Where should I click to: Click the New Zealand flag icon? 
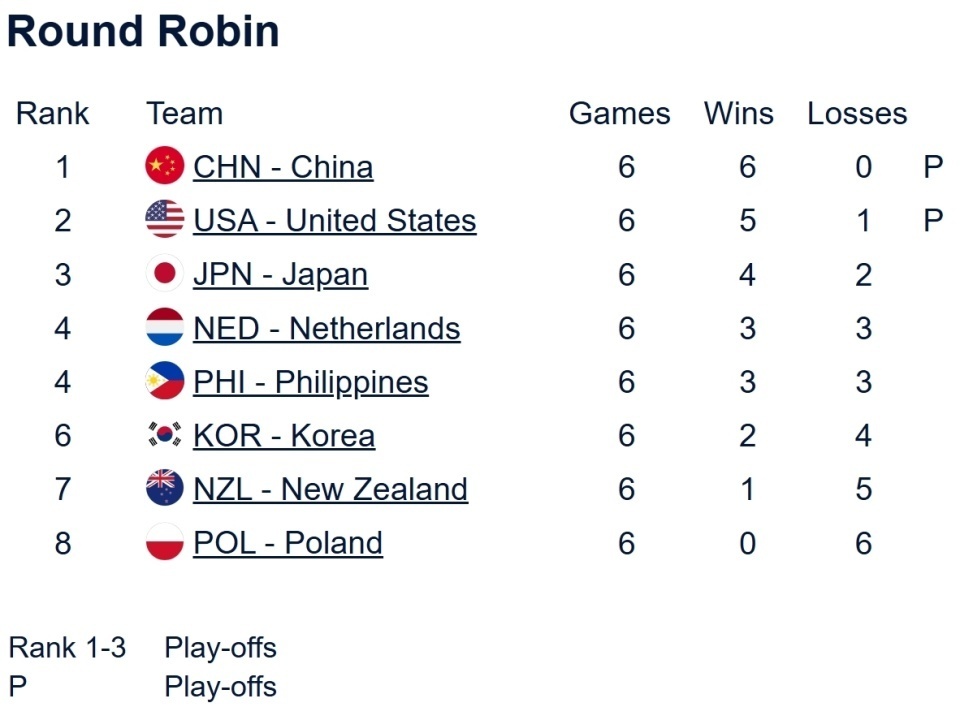pyautogui.click(x=165, y=489)
